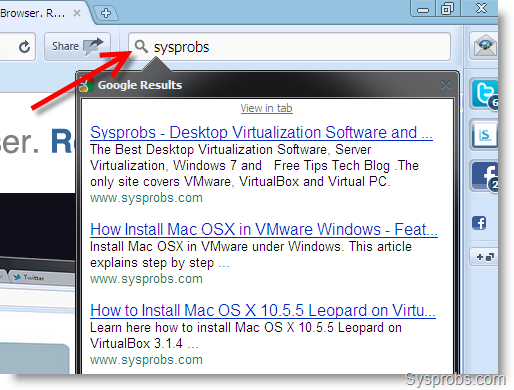Minimize the browser window
The height and width of the screenshot is (390, 514).
[423, 8]
